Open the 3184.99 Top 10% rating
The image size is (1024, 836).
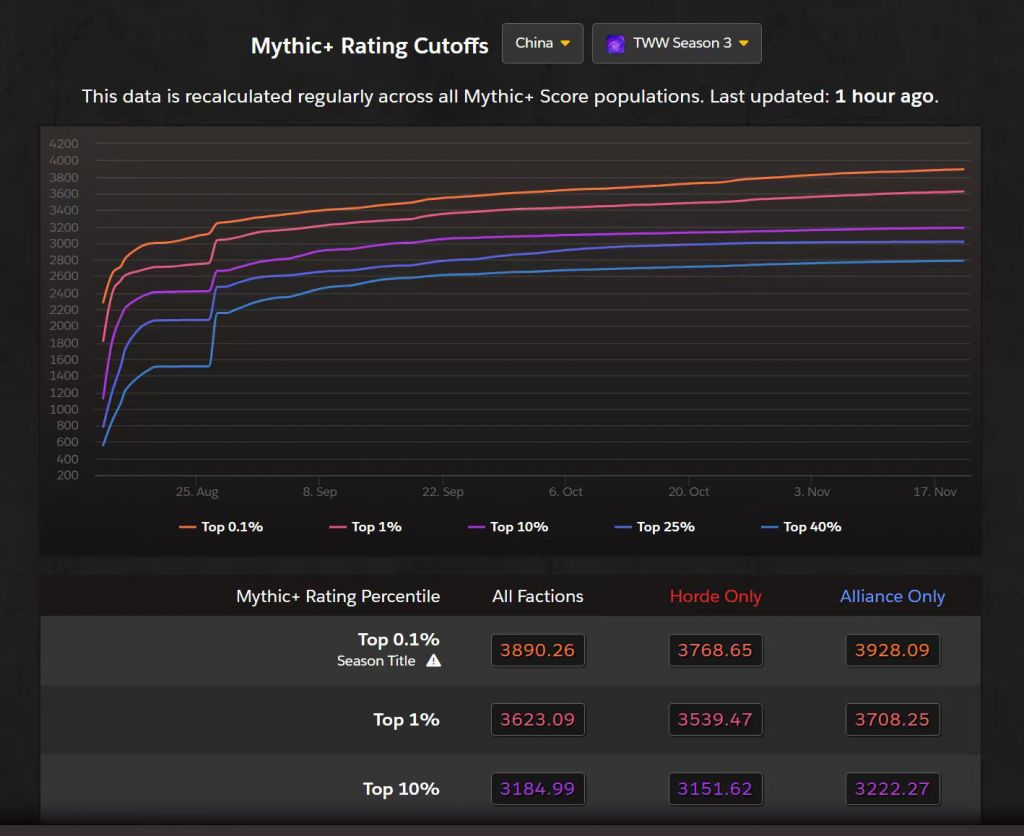[538, 788]
